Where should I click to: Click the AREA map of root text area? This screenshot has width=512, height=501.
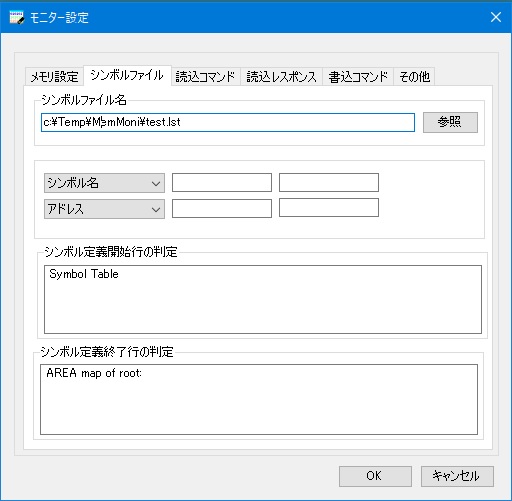259,399
